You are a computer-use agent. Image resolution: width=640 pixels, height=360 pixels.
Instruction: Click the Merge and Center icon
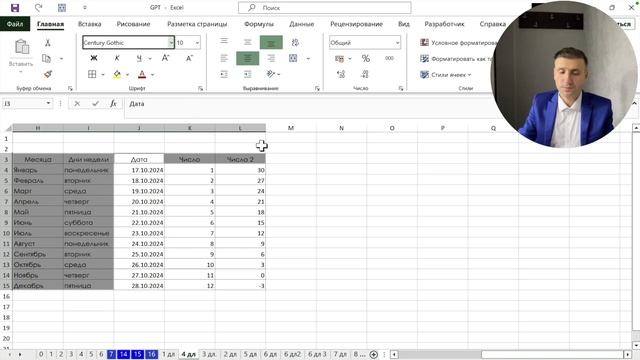(x=293, y=58)
